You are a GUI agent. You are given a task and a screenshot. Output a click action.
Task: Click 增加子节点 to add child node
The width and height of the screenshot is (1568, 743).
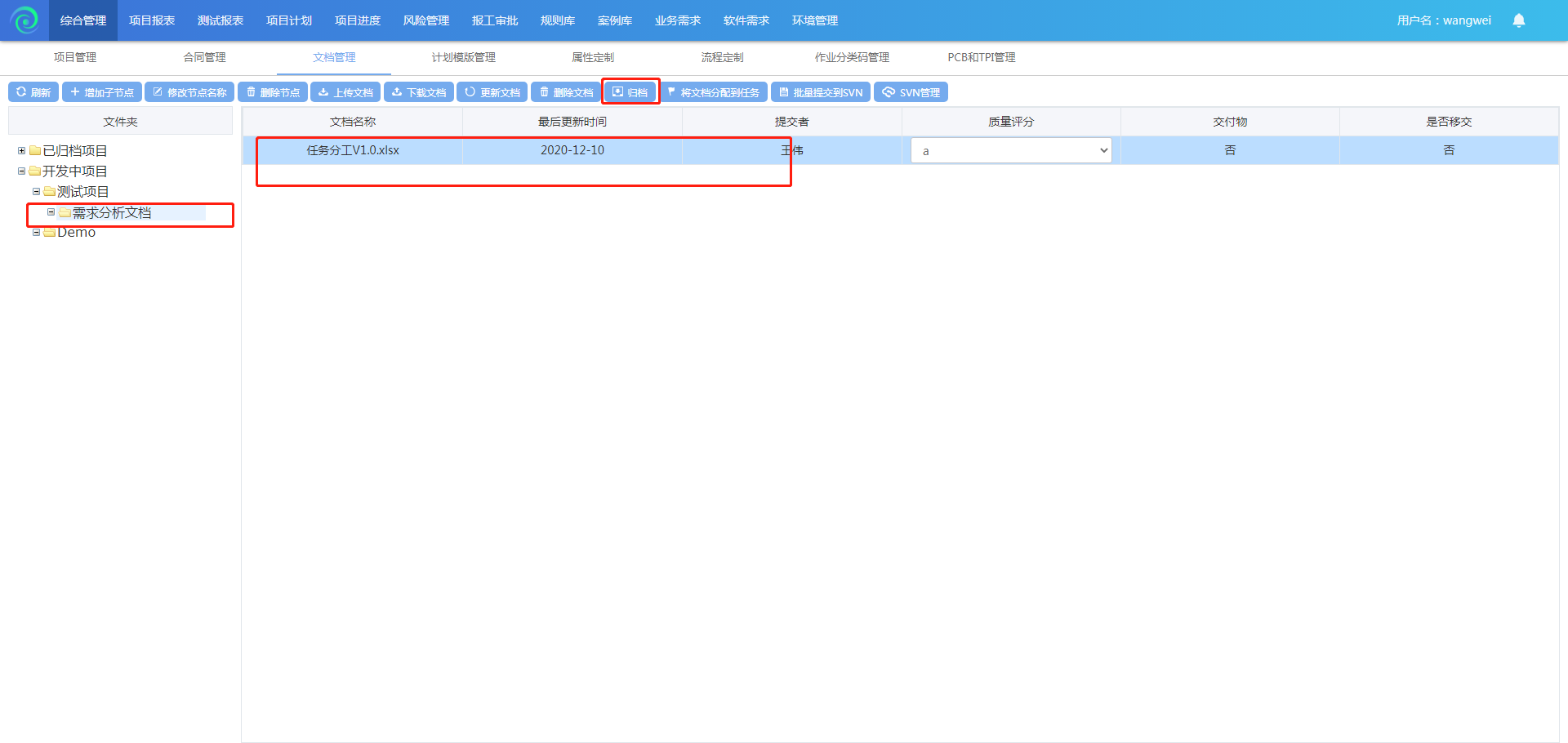click(x=102, y=92)
